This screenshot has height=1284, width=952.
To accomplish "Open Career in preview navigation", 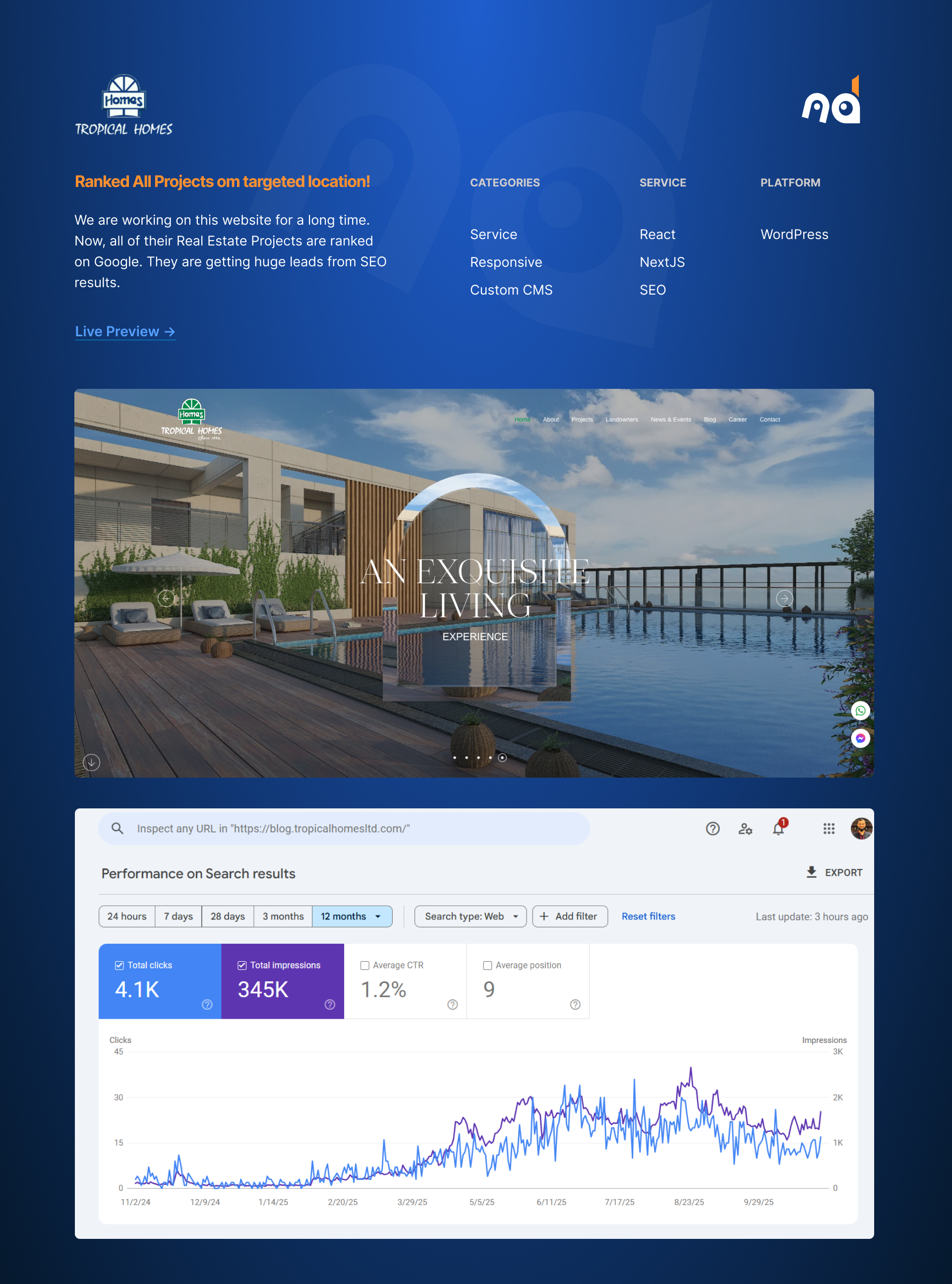I will [738, 420].
